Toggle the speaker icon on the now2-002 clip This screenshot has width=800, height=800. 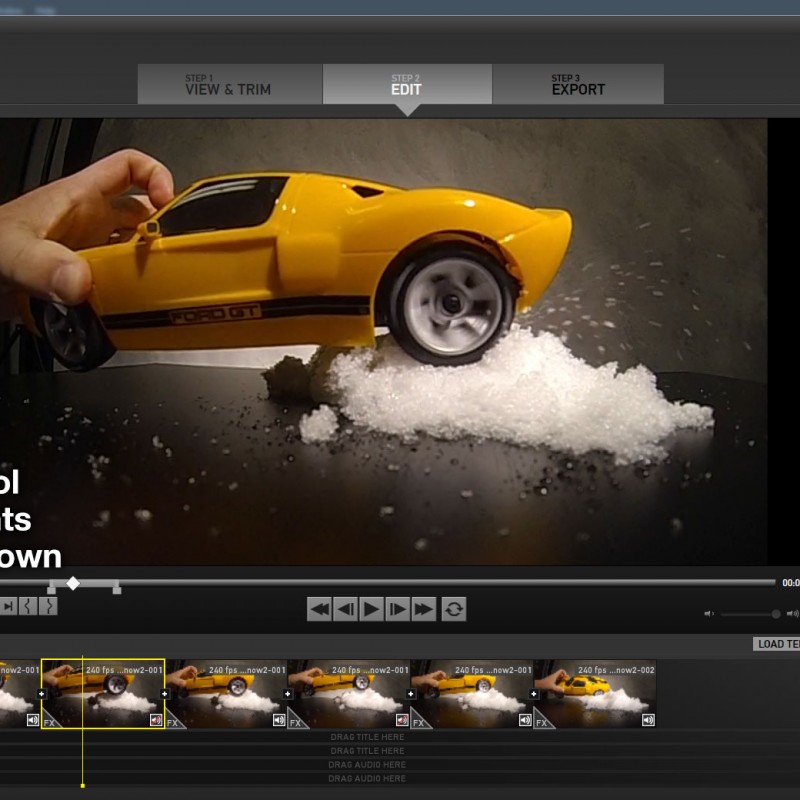[x=648, y=719]
